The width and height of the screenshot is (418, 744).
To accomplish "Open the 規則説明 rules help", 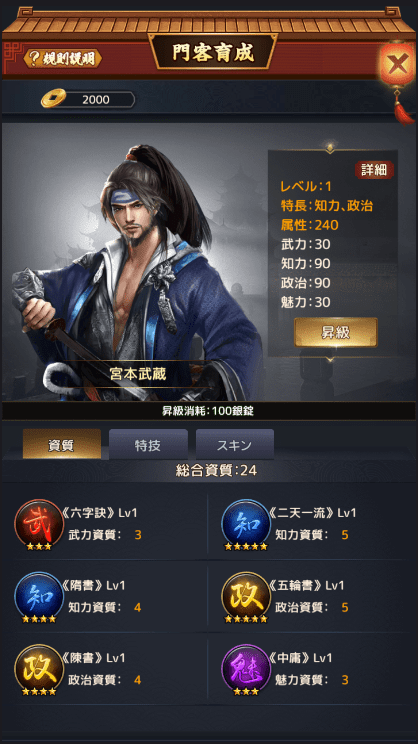I will pyautogui.click(x=63, y=59).
